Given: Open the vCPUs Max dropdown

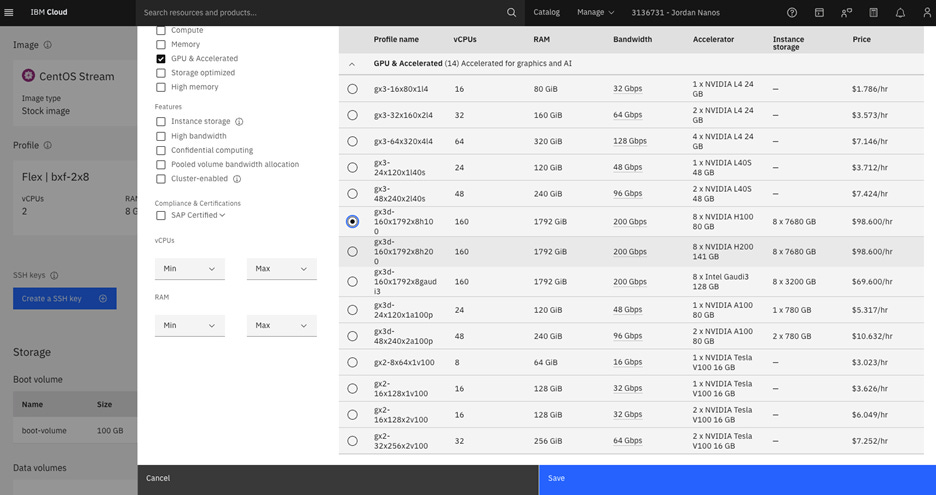Looking at the screenshot, I should (282, 269).
